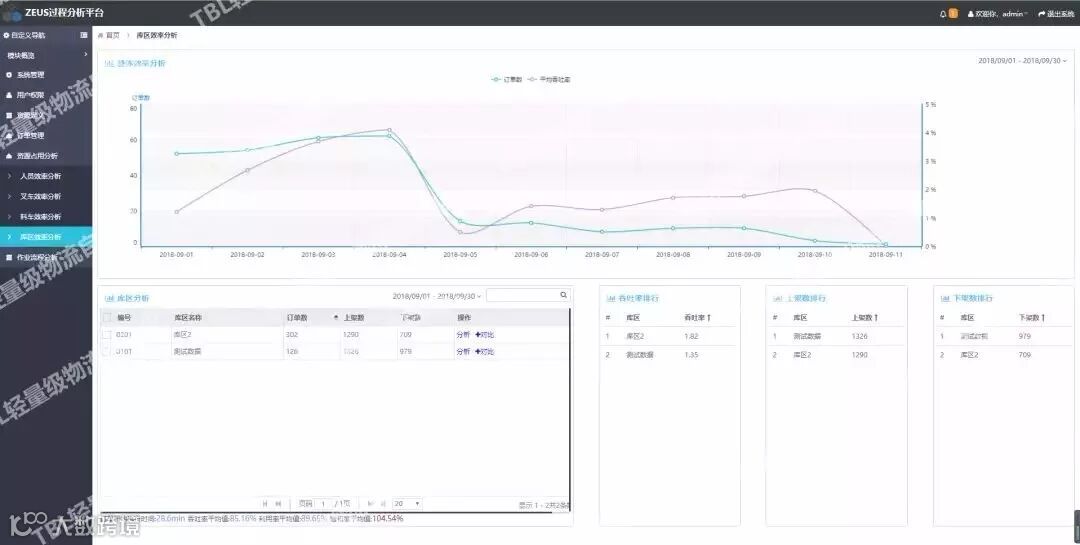Click the page number input field
Image resolution: width=1080 pixels, height=545 pixels.
[x=323, y=504]
